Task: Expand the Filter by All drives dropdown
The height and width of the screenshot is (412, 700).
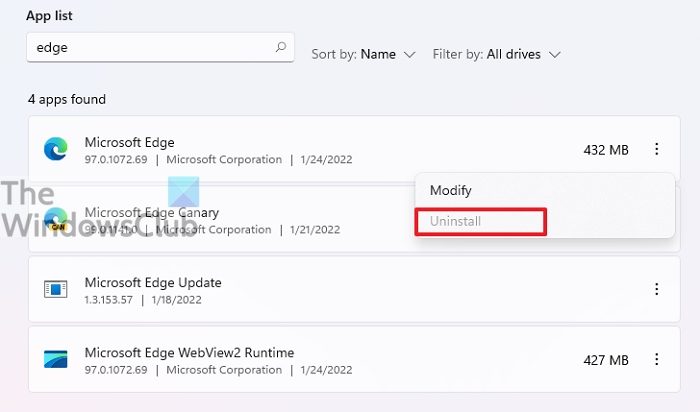Action: pos(496,54)
